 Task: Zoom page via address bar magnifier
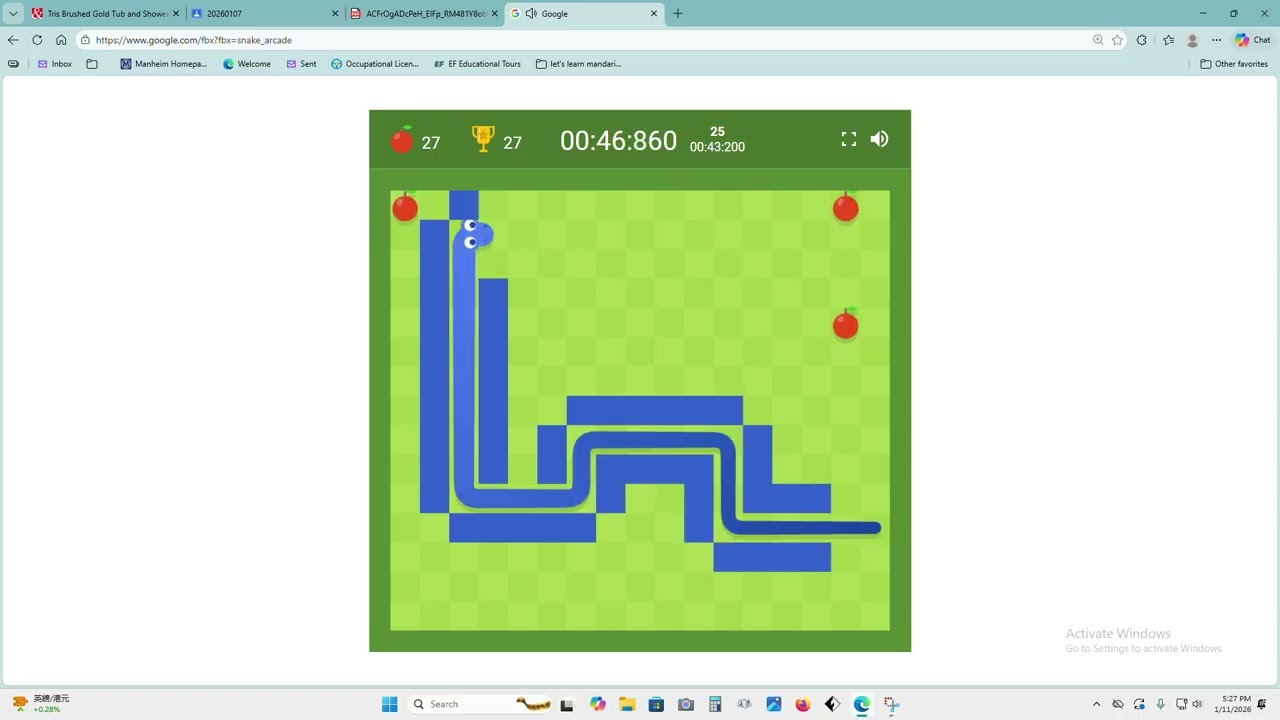[x=1098, y=40]
